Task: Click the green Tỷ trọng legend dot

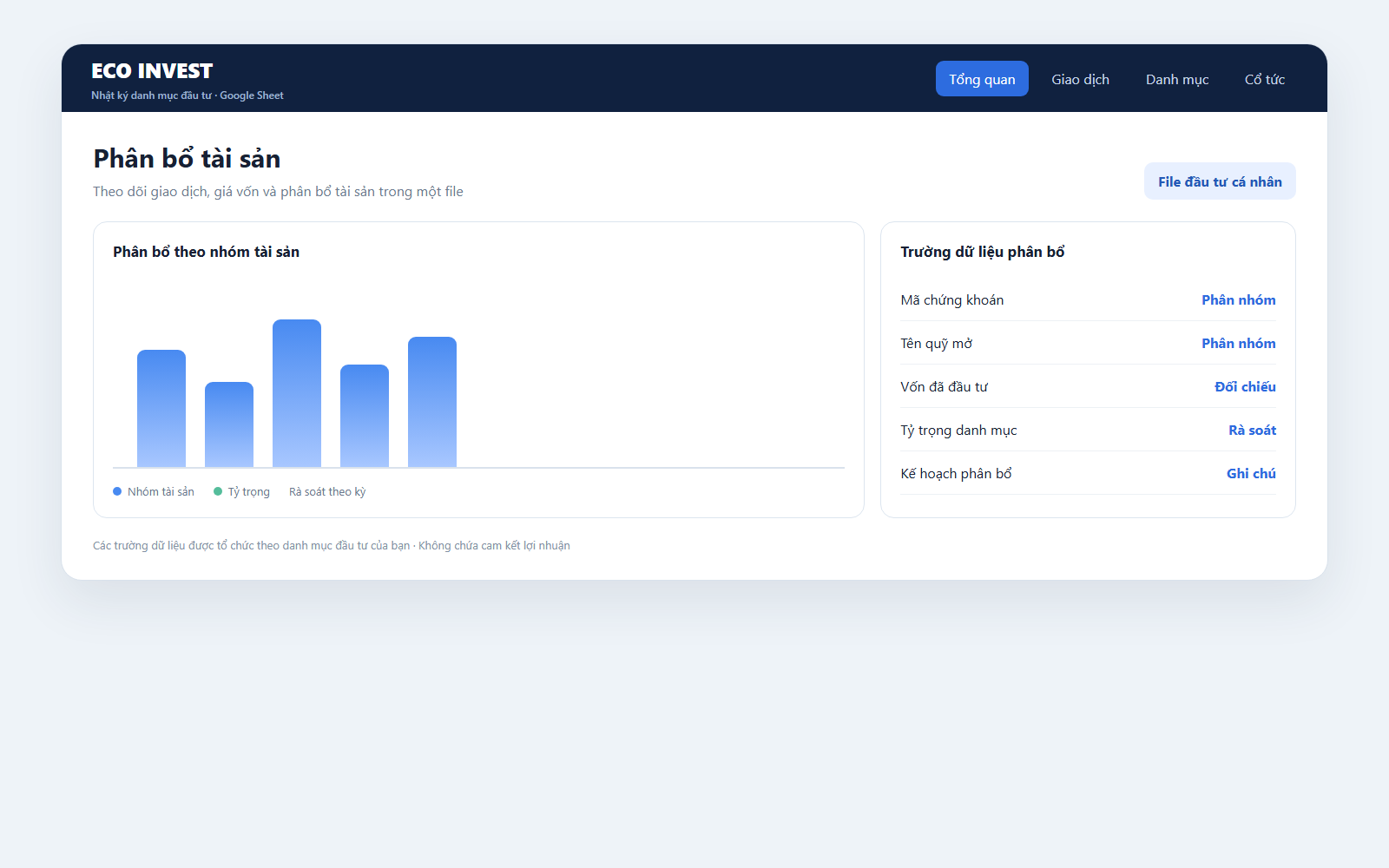Action: click(218, 491)
